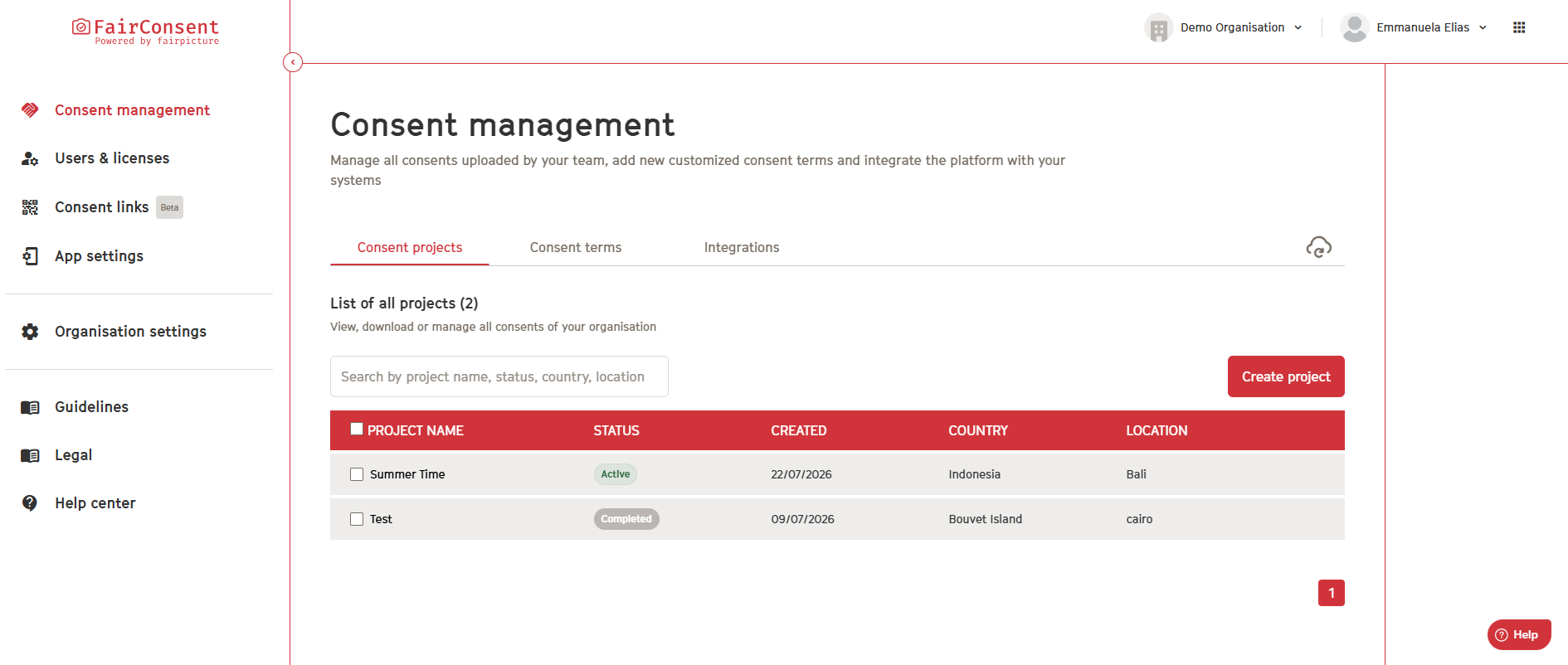This screenshot has height=665, width=1568.
Task: Click the FairConsent logo
Action: point(145,32)
